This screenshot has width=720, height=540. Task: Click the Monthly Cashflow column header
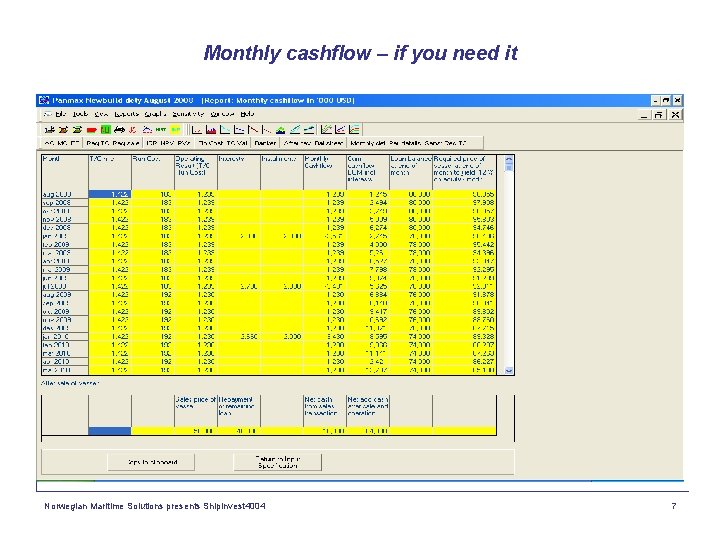(x=325, y=172)
